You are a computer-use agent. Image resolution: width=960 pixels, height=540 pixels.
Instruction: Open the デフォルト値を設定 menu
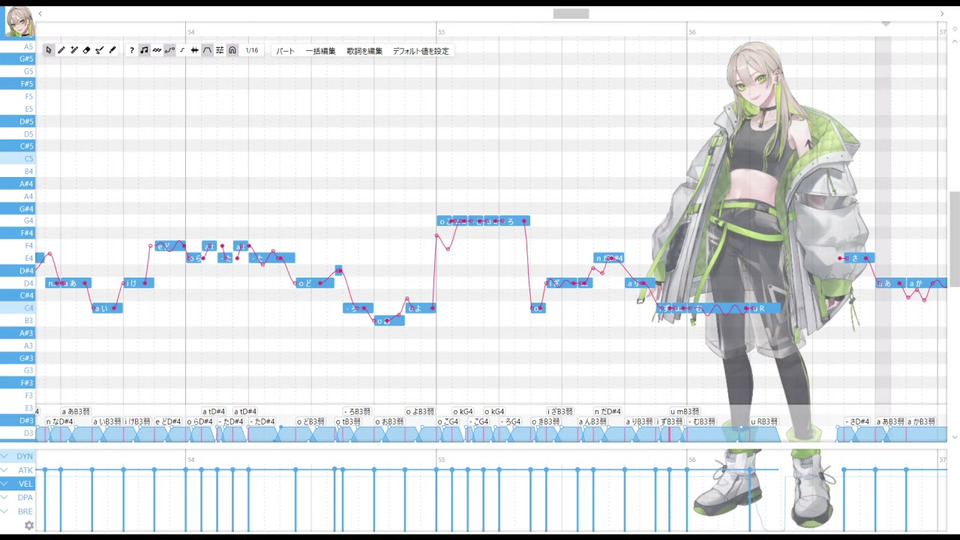click(421, 51)
